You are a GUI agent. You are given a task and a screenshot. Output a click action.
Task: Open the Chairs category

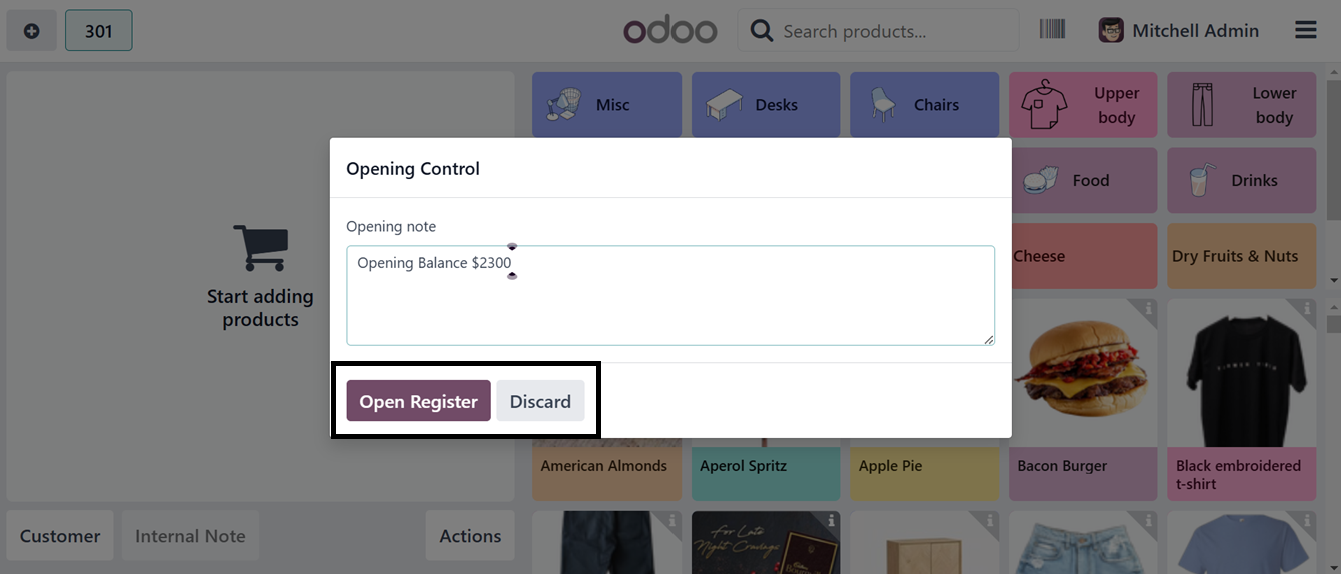click(924, 105)
